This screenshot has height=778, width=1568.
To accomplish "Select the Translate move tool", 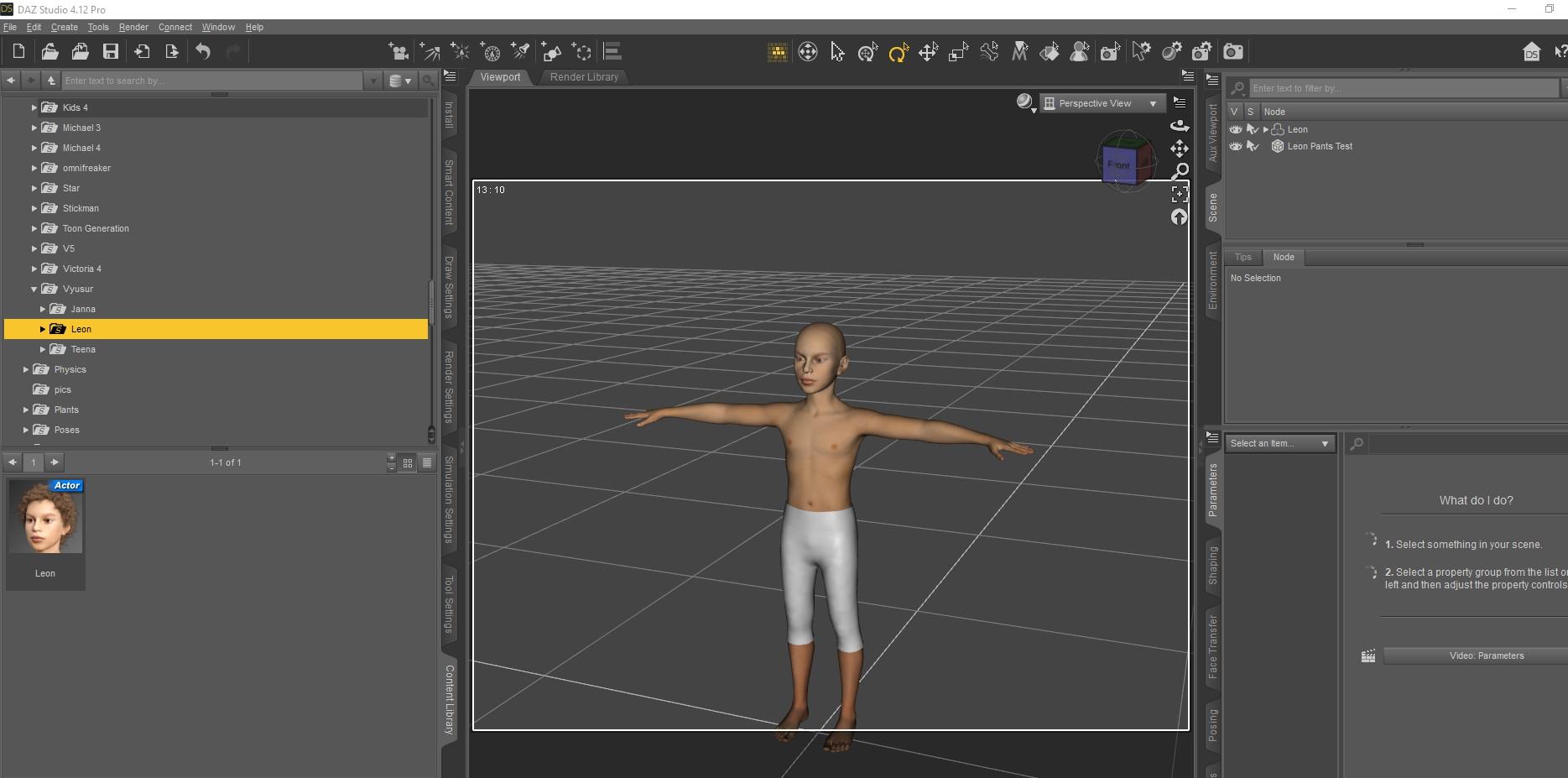I will click(928, 52).
